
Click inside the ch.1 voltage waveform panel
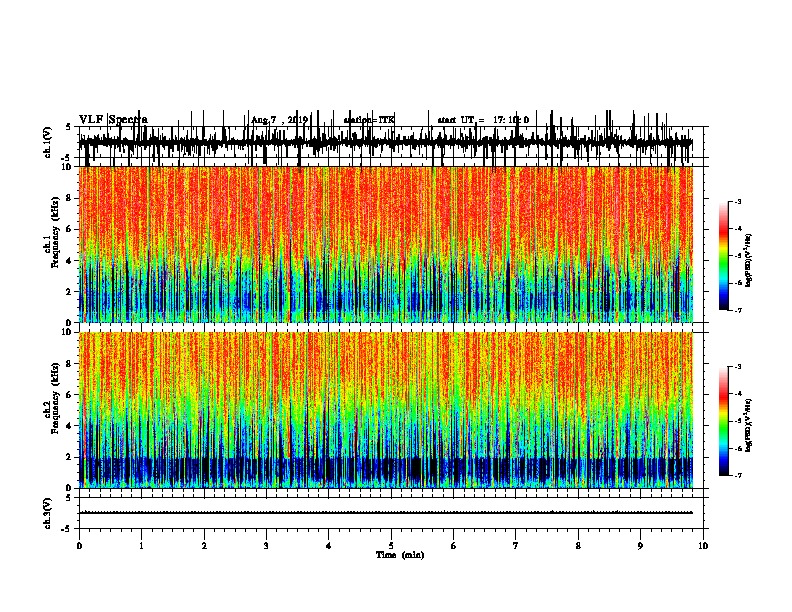[x=391, y=142]
